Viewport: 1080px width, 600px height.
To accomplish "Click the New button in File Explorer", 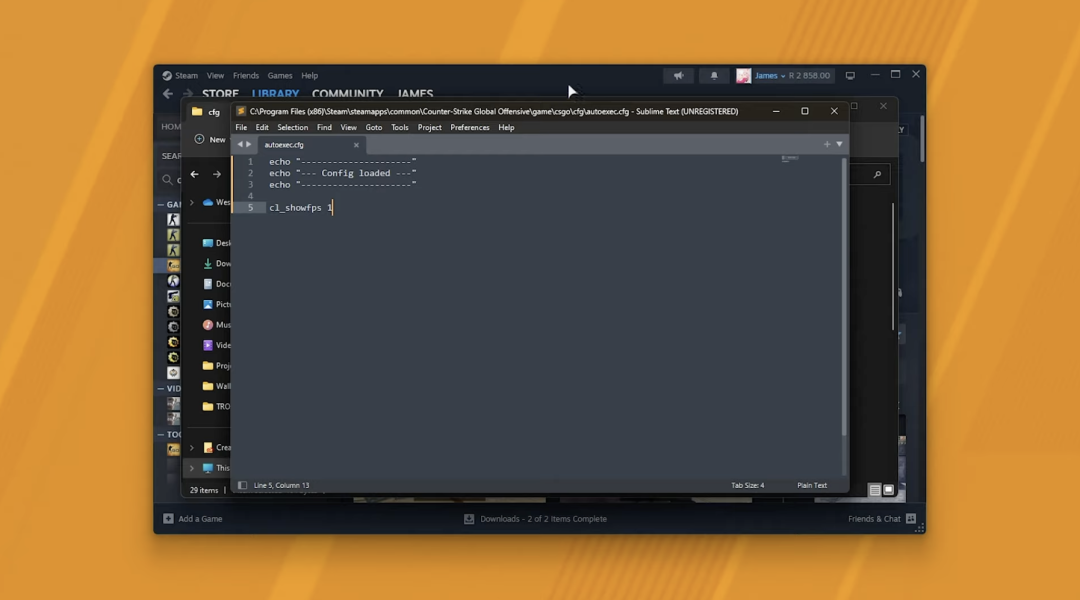I will point(210,139).
